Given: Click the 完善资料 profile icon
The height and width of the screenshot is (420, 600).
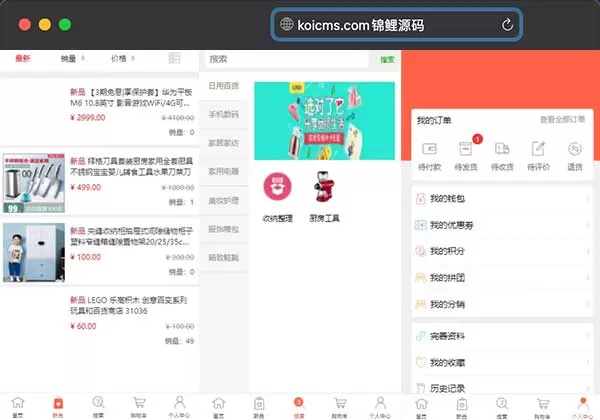Looking at the screenshot, I should (421, 336).
